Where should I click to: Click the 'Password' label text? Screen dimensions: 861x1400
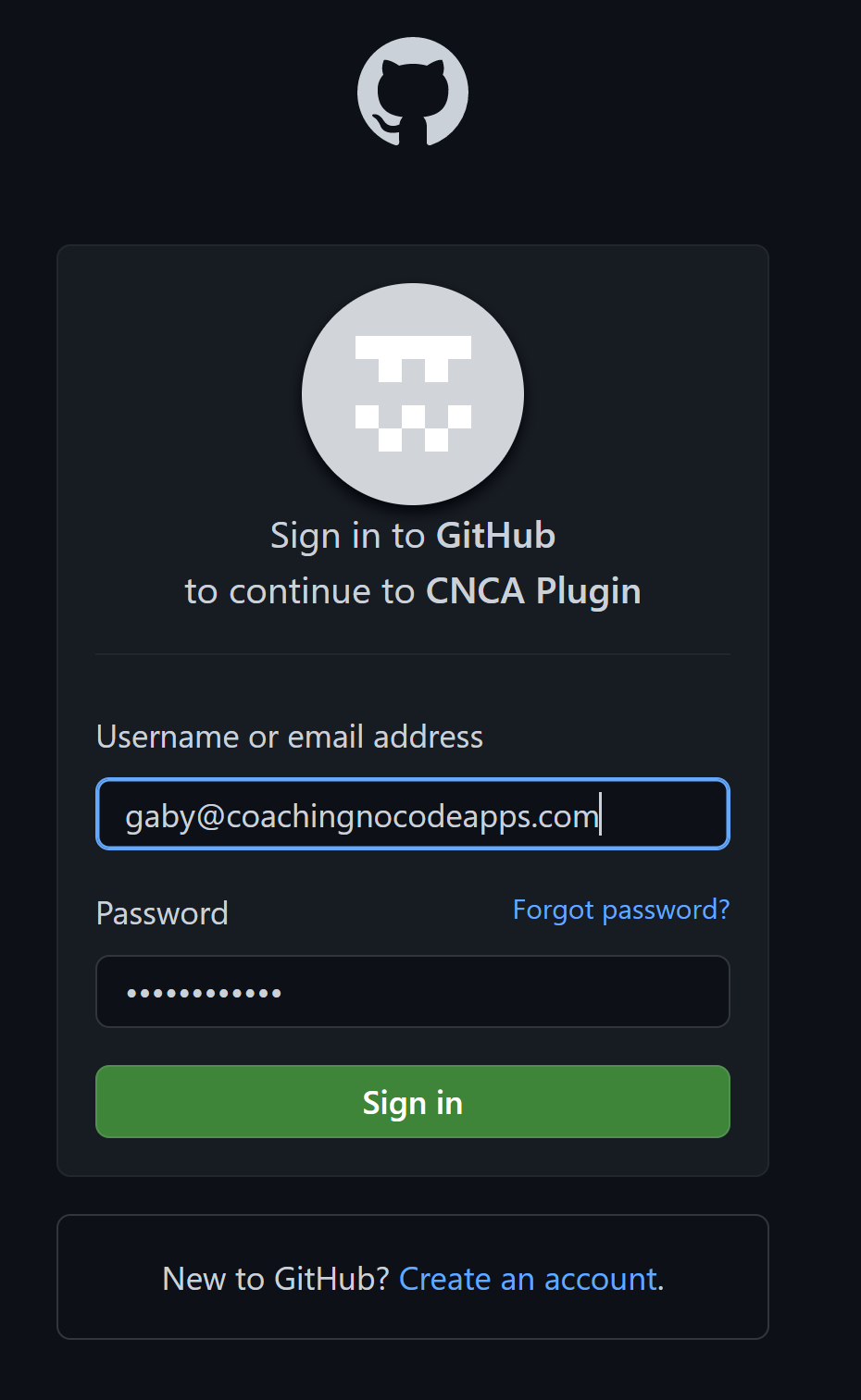coord(162,913)
